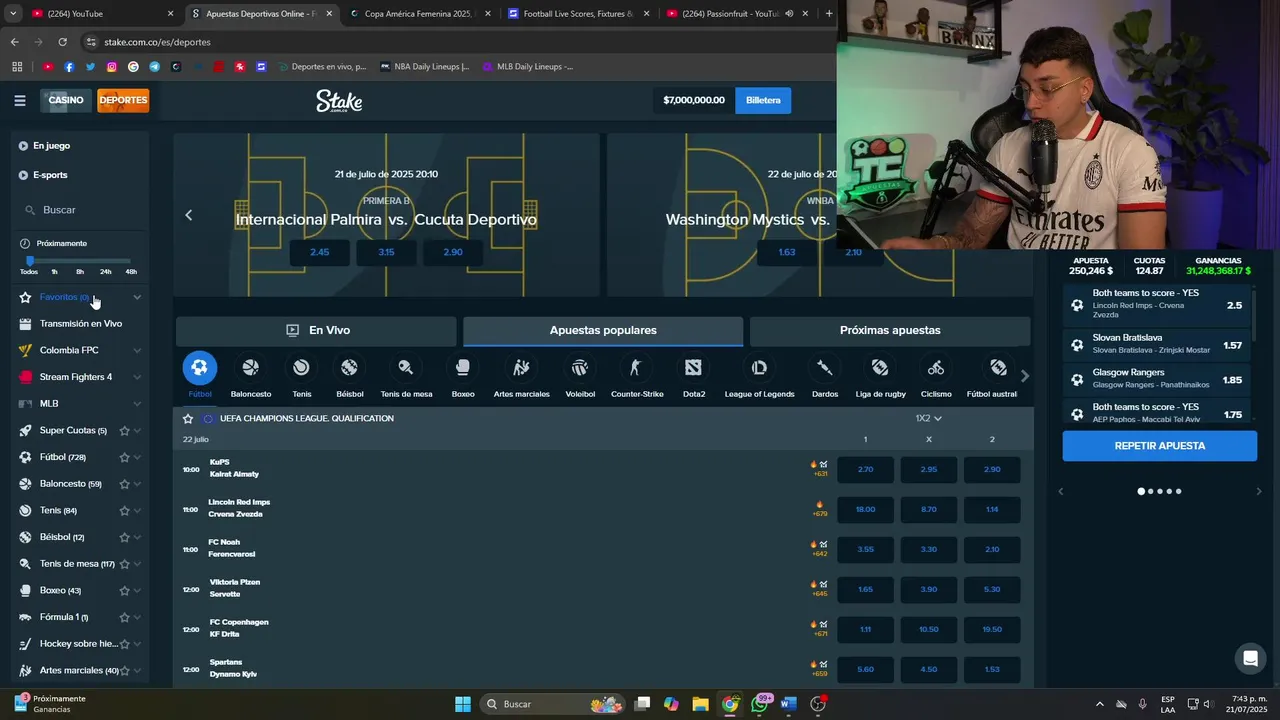The height and width of the screenshot is (720, 1280).
Task: Toggle favorite star for Boxeo
Action: tap(124, 591)
